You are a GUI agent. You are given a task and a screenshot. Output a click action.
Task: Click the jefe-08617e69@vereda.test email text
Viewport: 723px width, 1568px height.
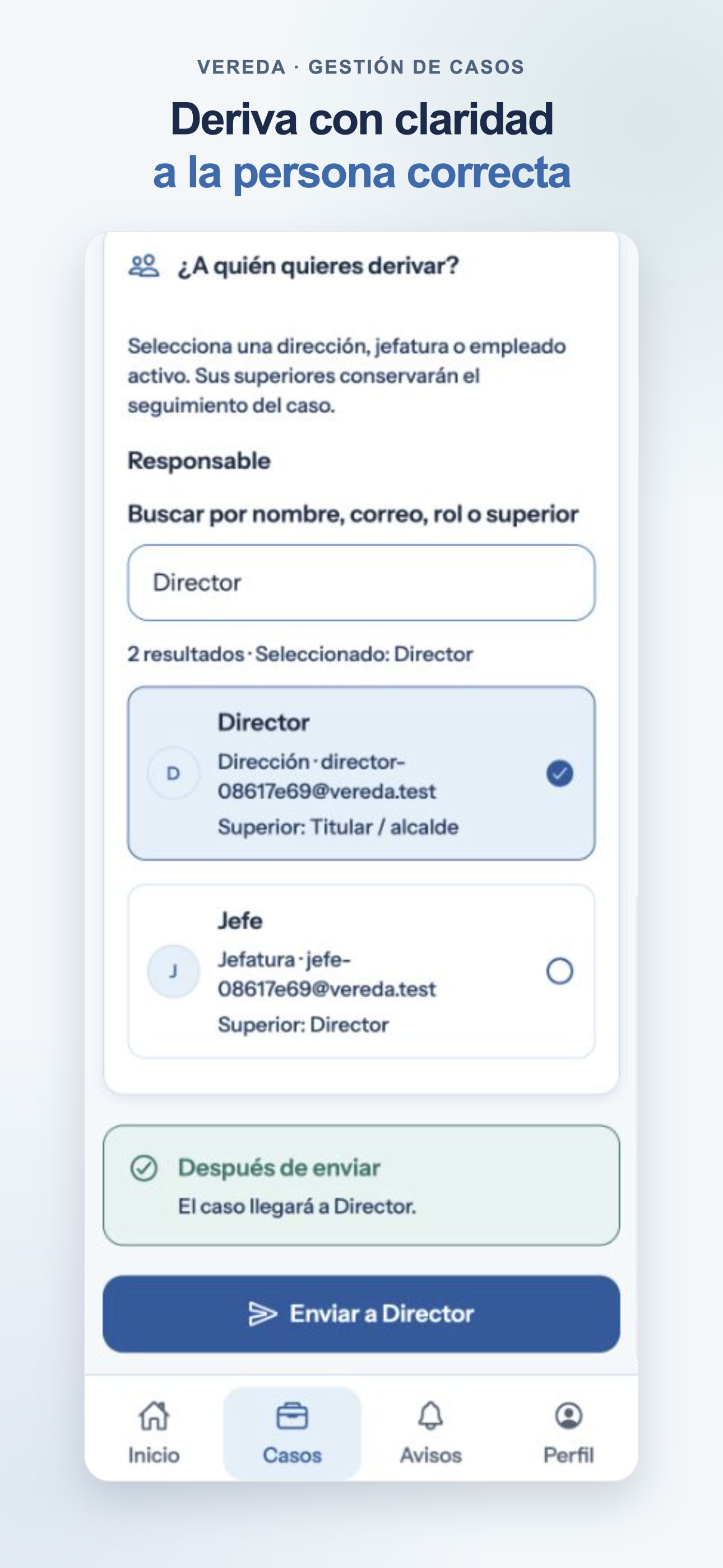327,975
